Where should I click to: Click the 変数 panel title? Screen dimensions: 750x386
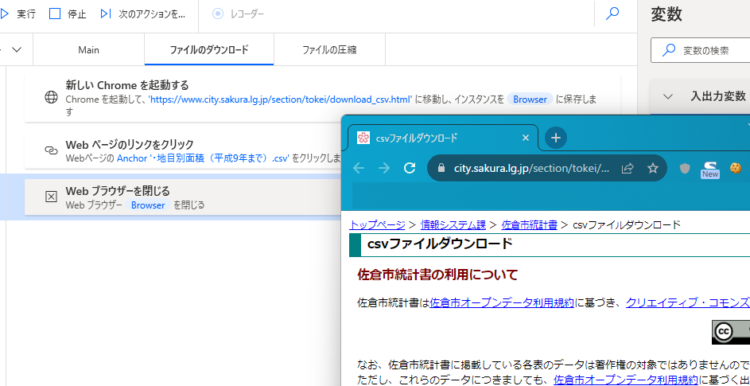tap(666, 15)
